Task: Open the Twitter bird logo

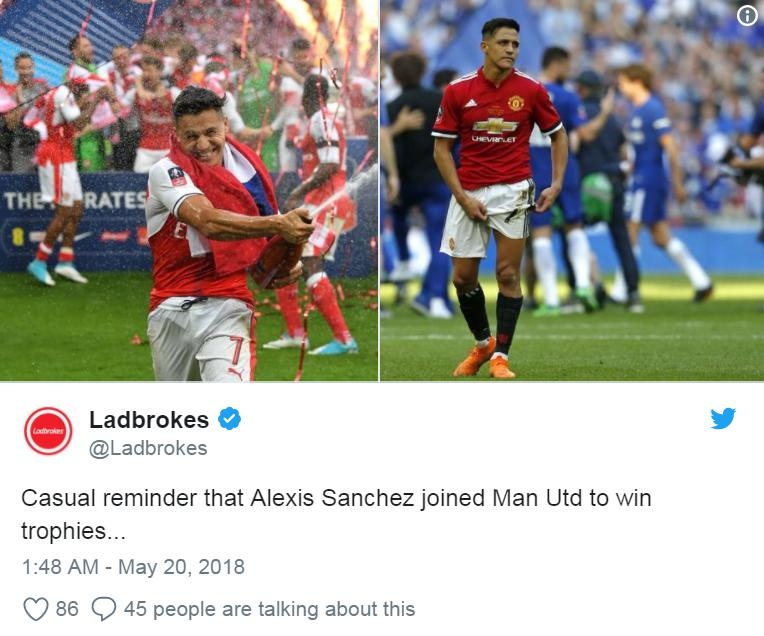Action: click(x=723, y=418)
